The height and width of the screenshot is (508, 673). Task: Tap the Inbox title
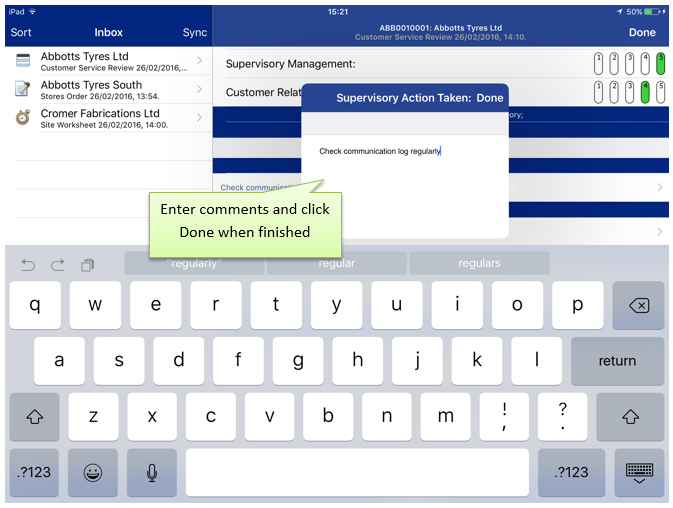109,33
